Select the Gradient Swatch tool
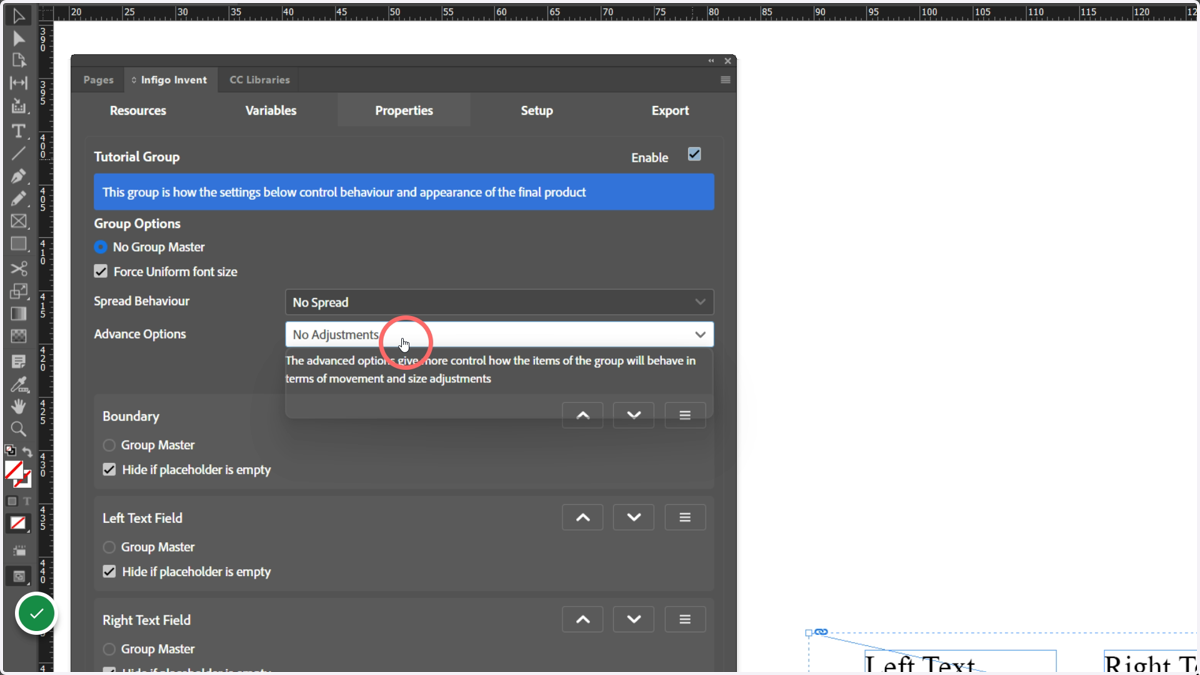Image resolution: width=1200 pixels, height=675 pixels. (x=18, y=314)
